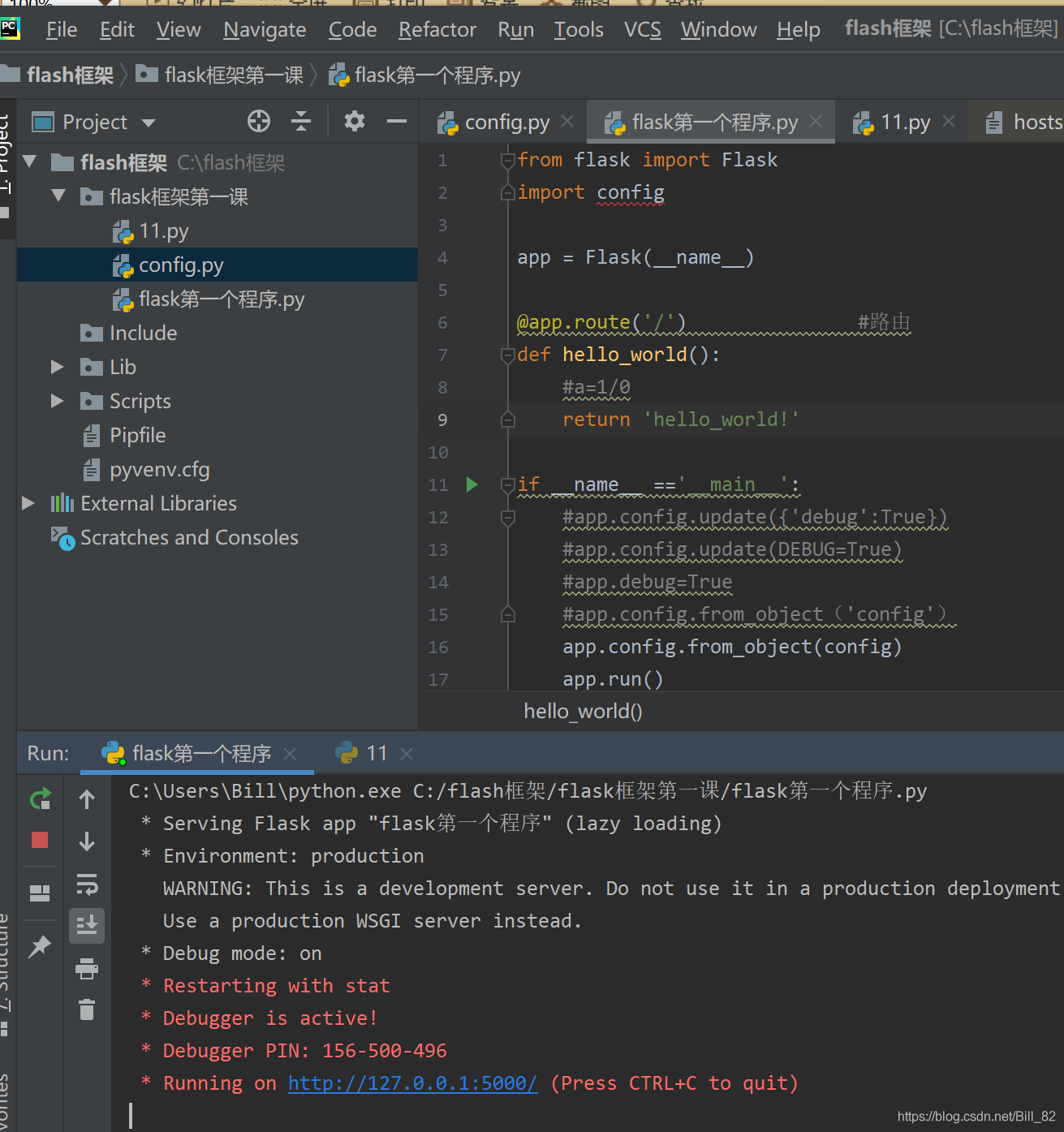The height and width of the screenshot is (1132, 1064).
Task: Open the http://127.0.0.1:5000/ link
Action: coord(413,1083)
